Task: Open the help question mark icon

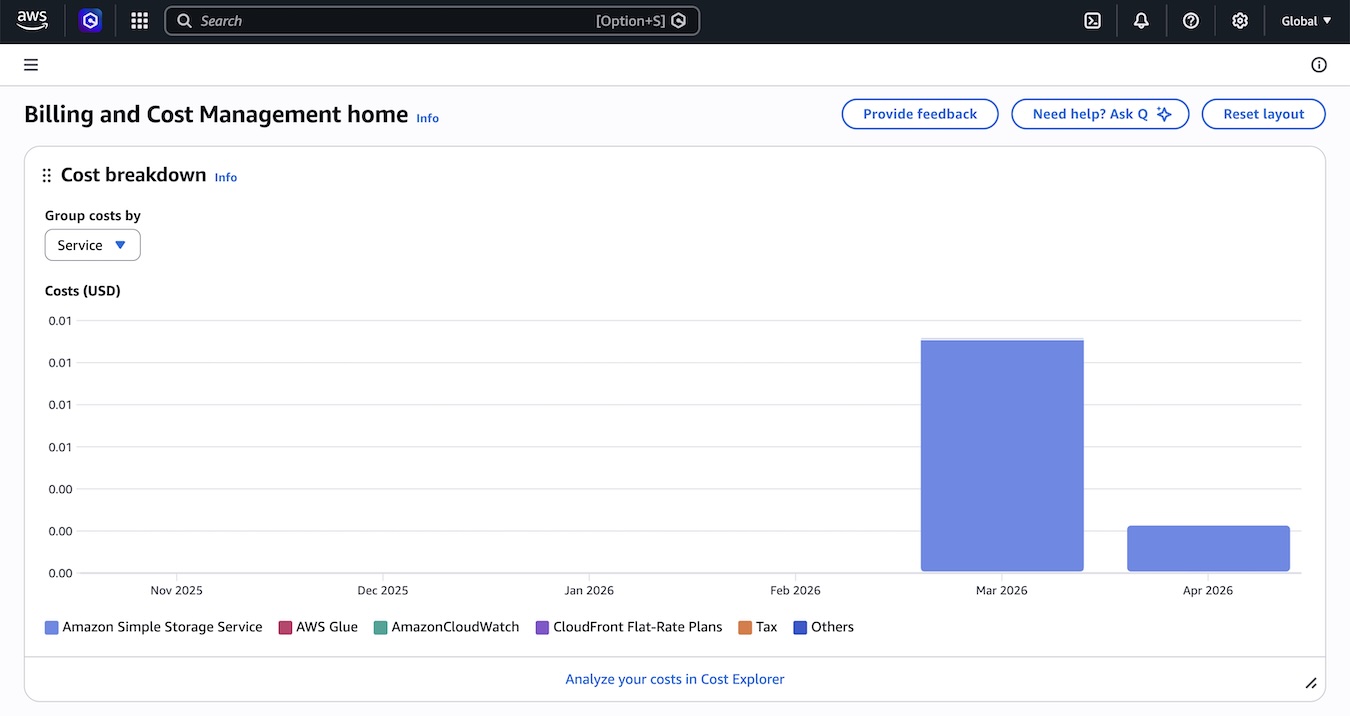Action: pos(1191,20)
